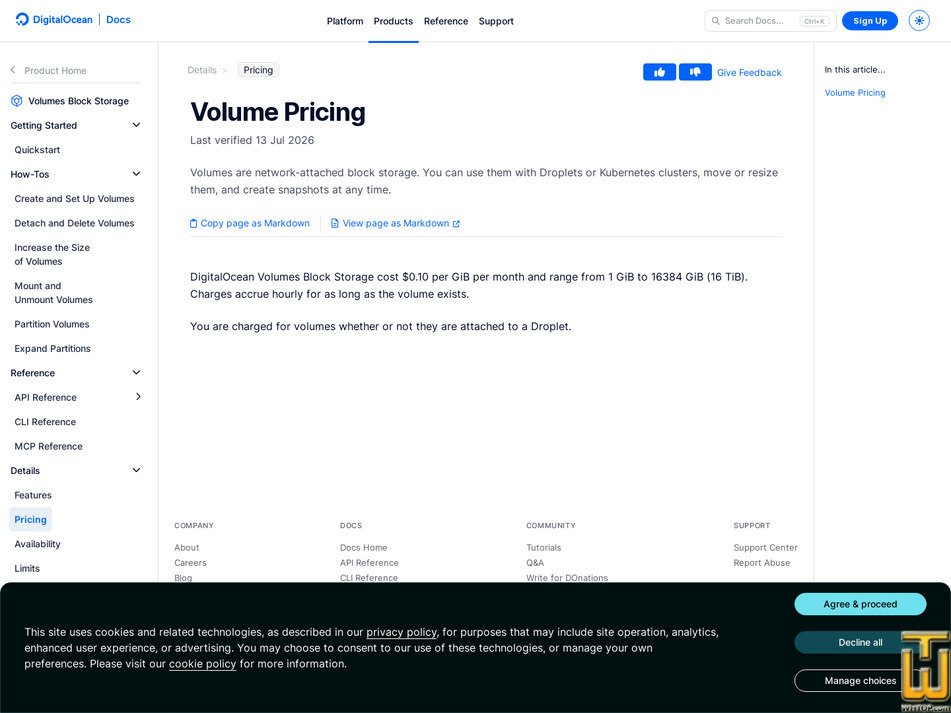951x713 pixels.
Task: Open Availability in the sidebar
Action: pos(38,544)
